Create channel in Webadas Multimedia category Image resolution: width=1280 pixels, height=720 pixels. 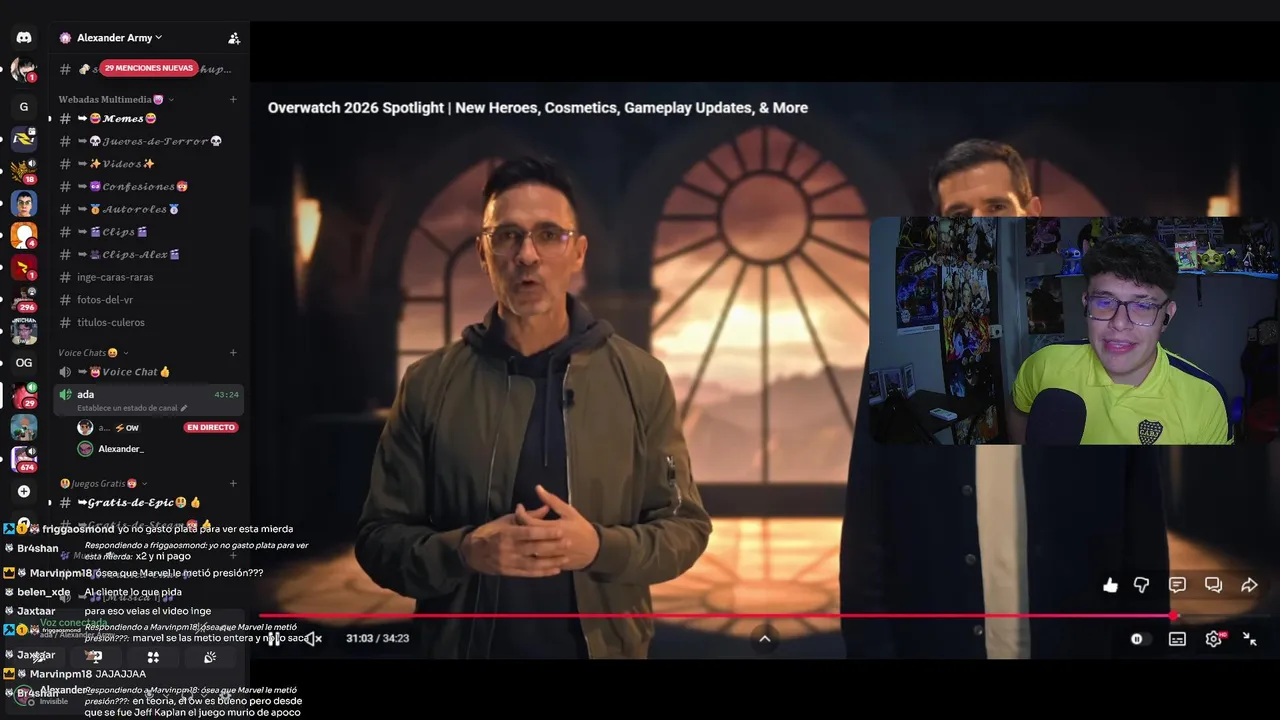(x=233, y=99)
